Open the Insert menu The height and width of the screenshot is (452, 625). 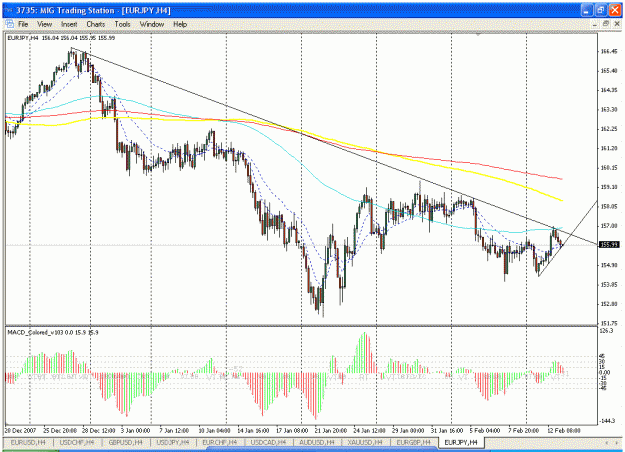coord(69,24)
